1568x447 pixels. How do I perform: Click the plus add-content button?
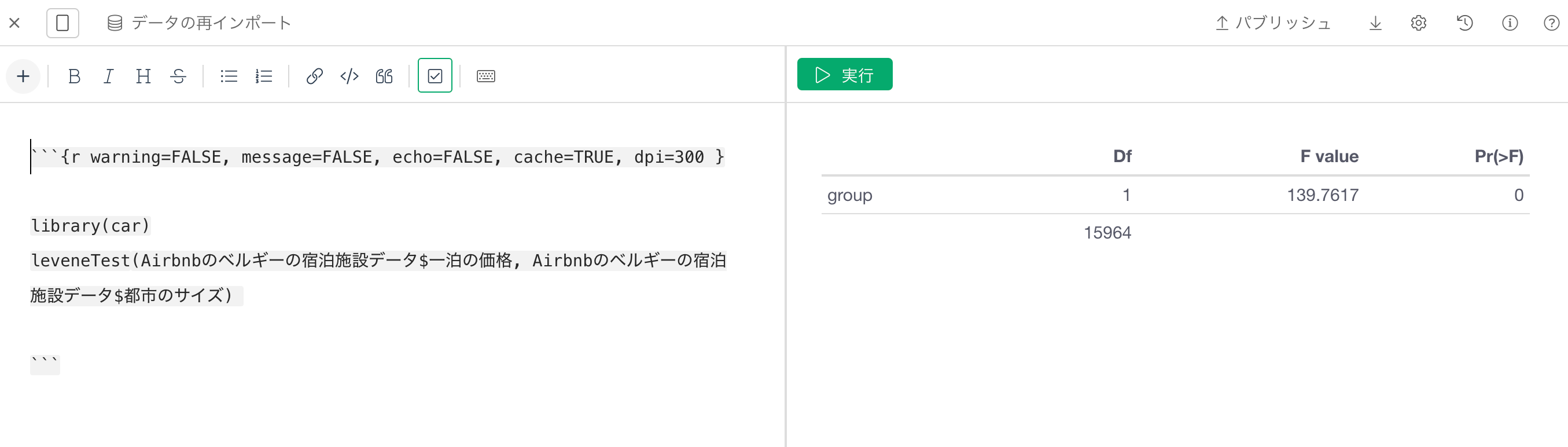(x=23, y=76)
